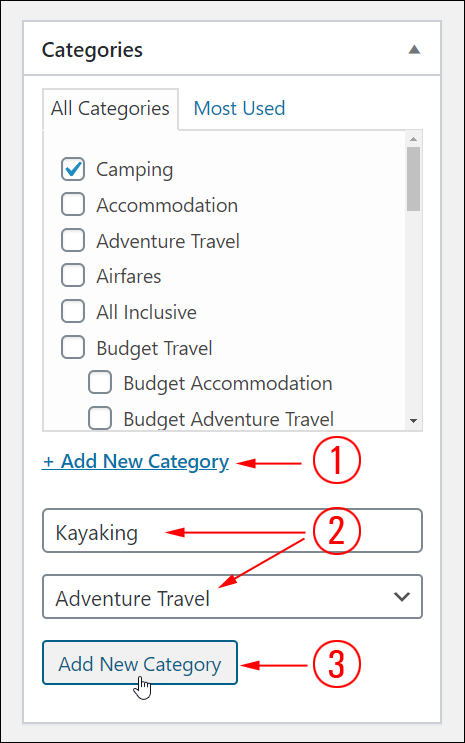Select the All Categories tab
This screenshot has width=465, height=743.
pos(110,109)
